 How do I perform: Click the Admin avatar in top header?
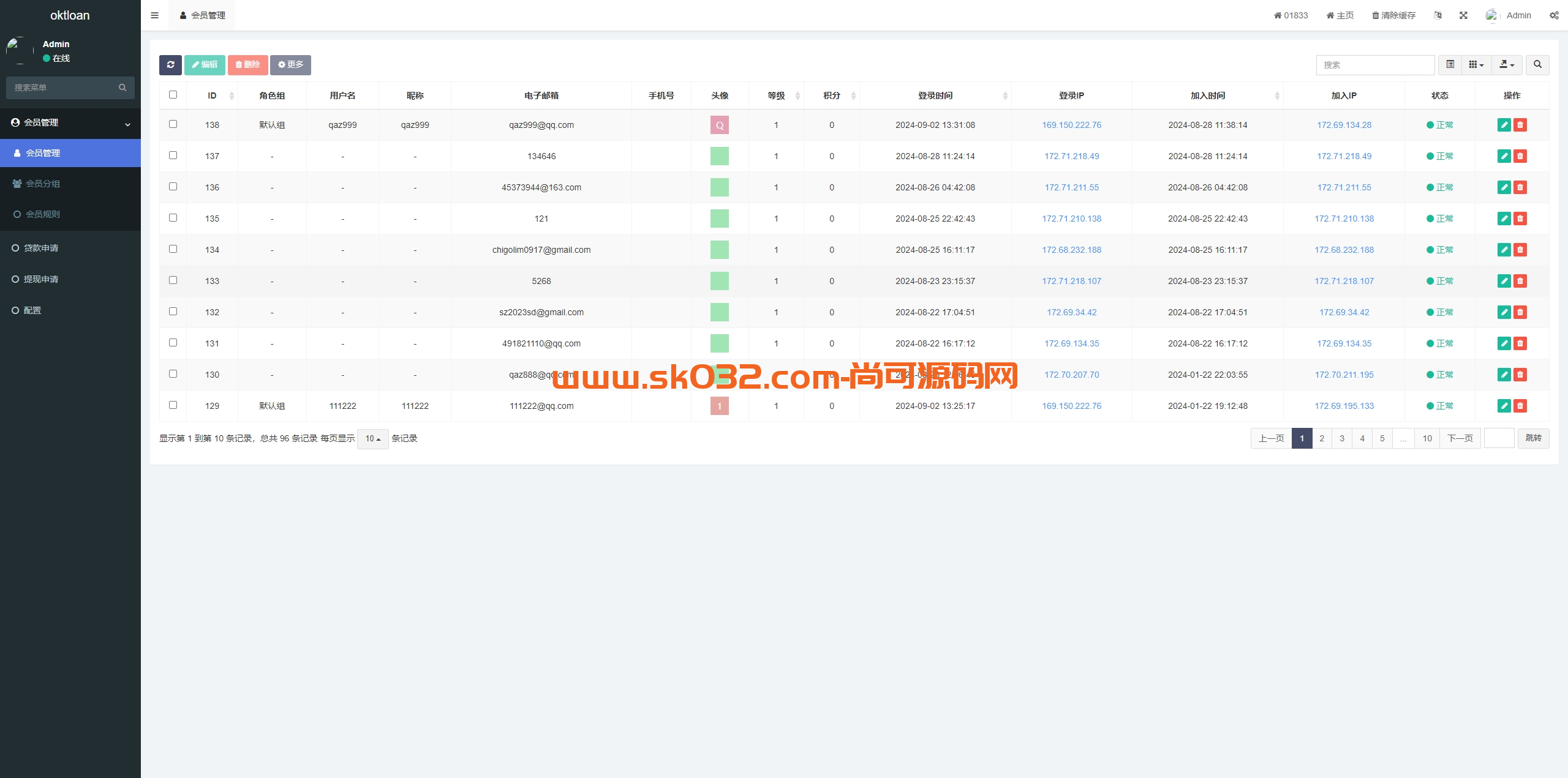click(x=1492, y=15)
